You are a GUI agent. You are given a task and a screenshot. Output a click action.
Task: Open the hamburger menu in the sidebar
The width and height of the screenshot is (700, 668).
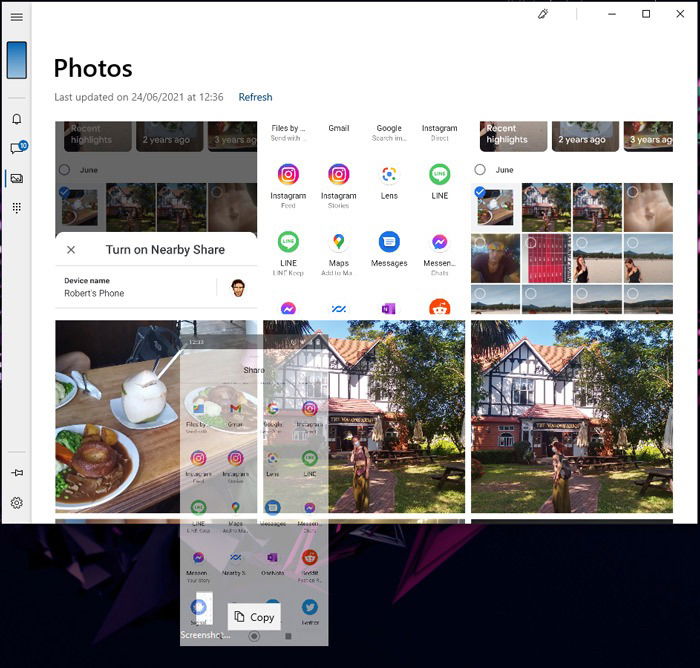point(17,17)
